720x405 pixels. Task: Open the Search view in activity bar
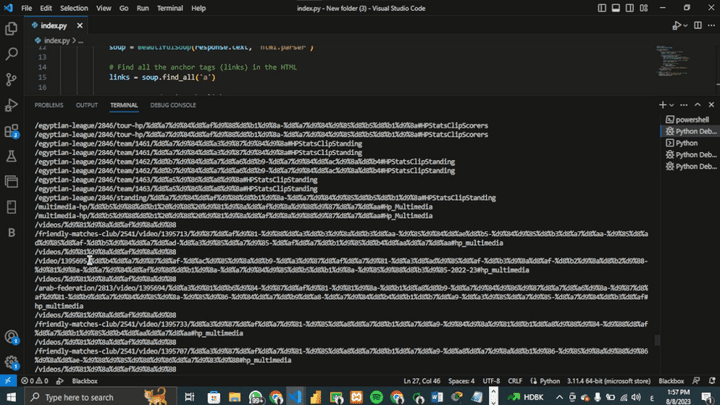pyautogui.click(x=11, y=54)
